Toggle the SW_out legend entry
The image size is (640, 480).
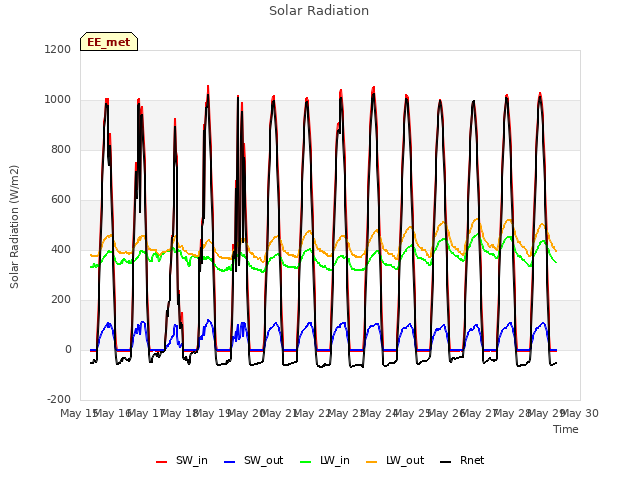point(253,461)
